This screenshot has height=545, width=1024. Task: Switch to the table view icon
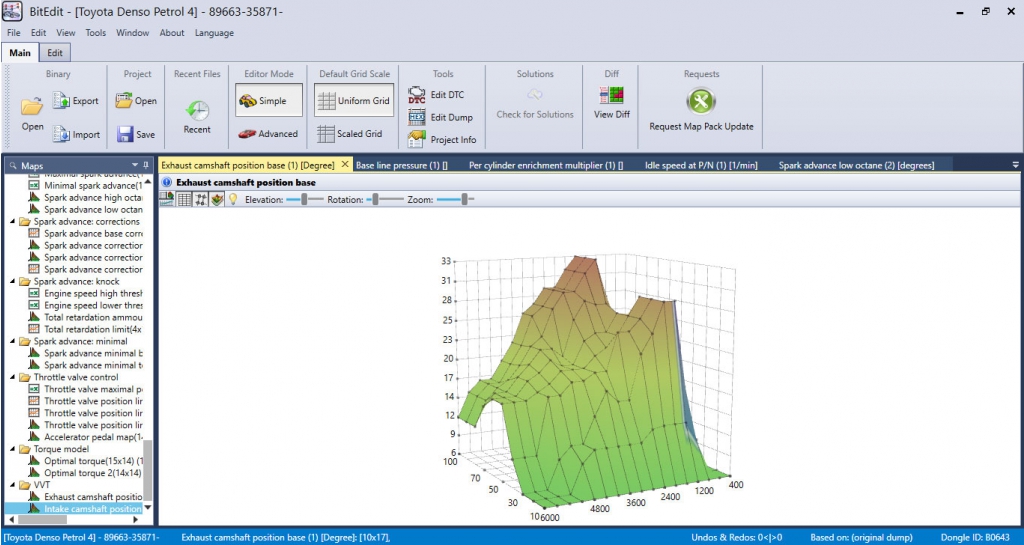point(185,199)
